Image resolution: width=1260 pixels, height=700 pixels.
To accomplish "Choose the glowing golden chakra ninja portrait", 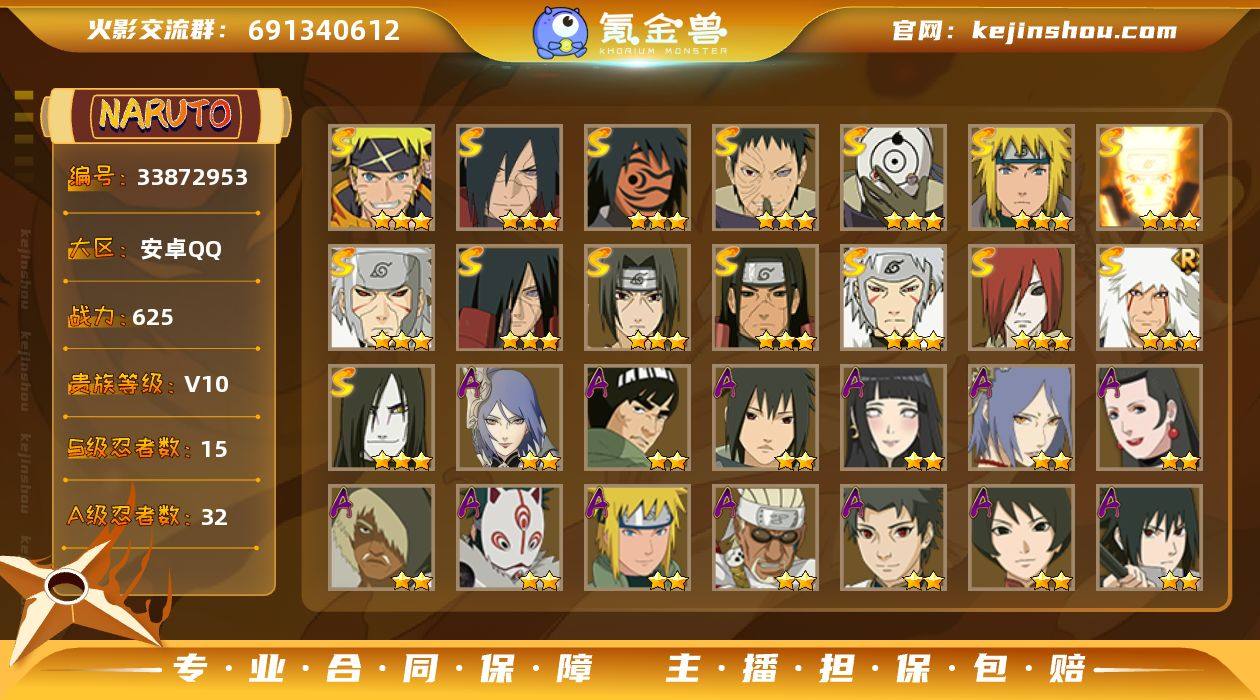I will tap(1149, 178).
